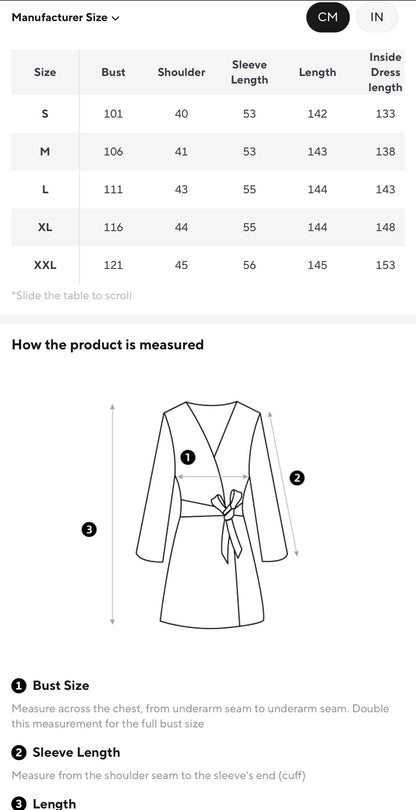Click the Inside Dress length column header
Viewport: 416px width, 810px height.
[386, 72]
